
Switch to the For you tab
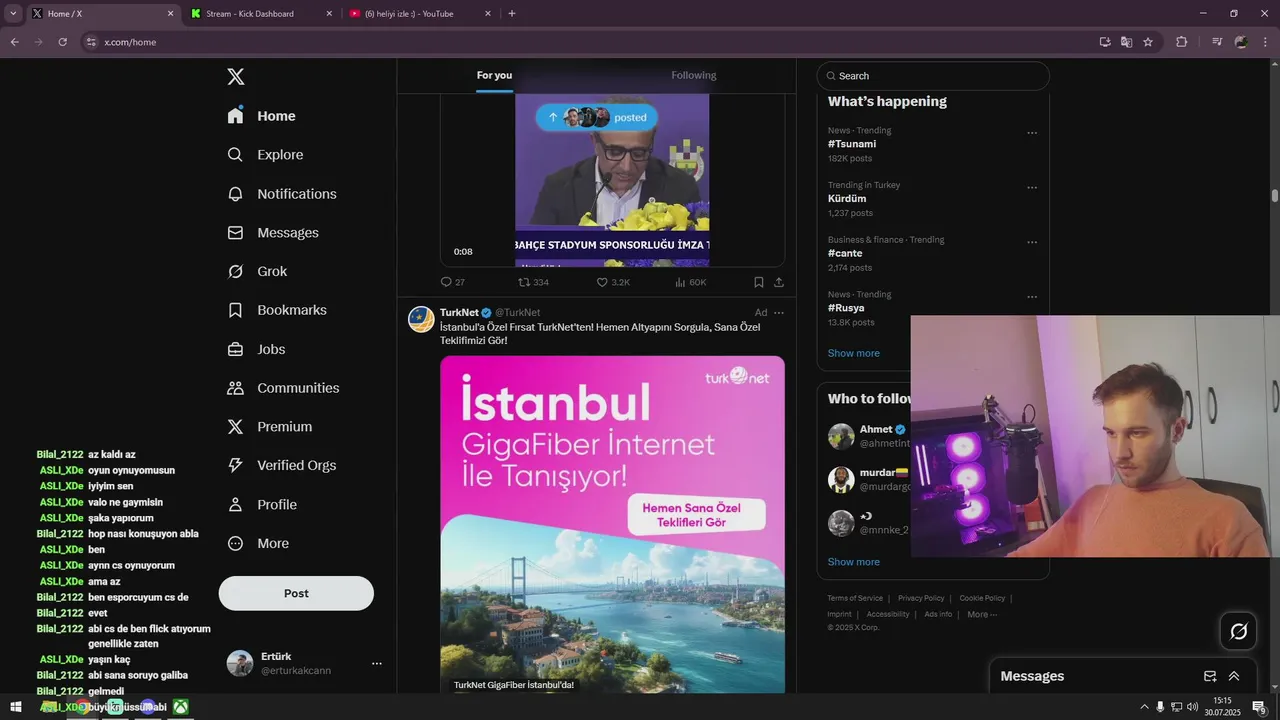[494, 75]
